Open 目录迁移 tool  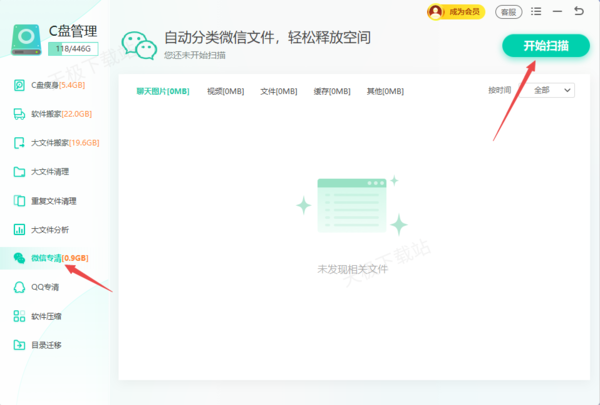(x=45, y=345)
